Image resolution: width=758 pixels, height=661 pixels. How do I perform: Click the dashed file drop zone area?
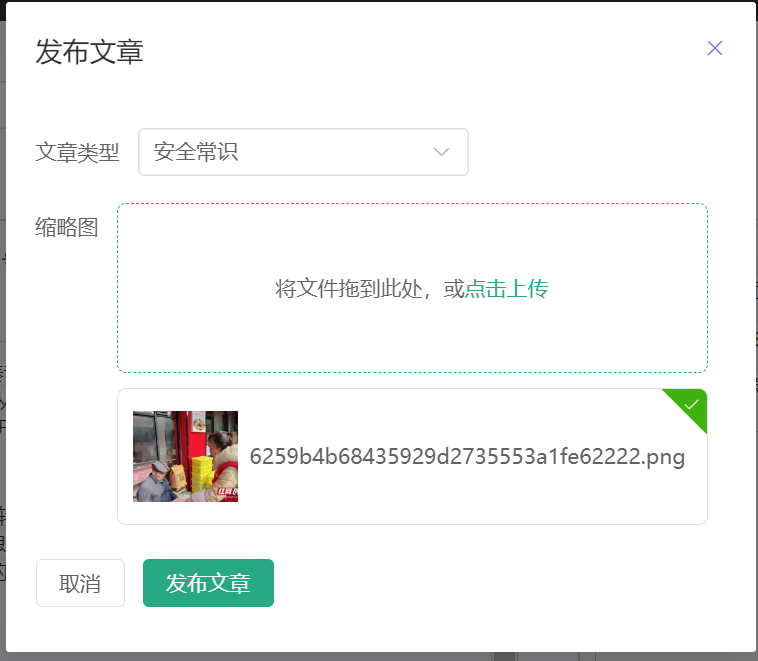pos(412,288)
